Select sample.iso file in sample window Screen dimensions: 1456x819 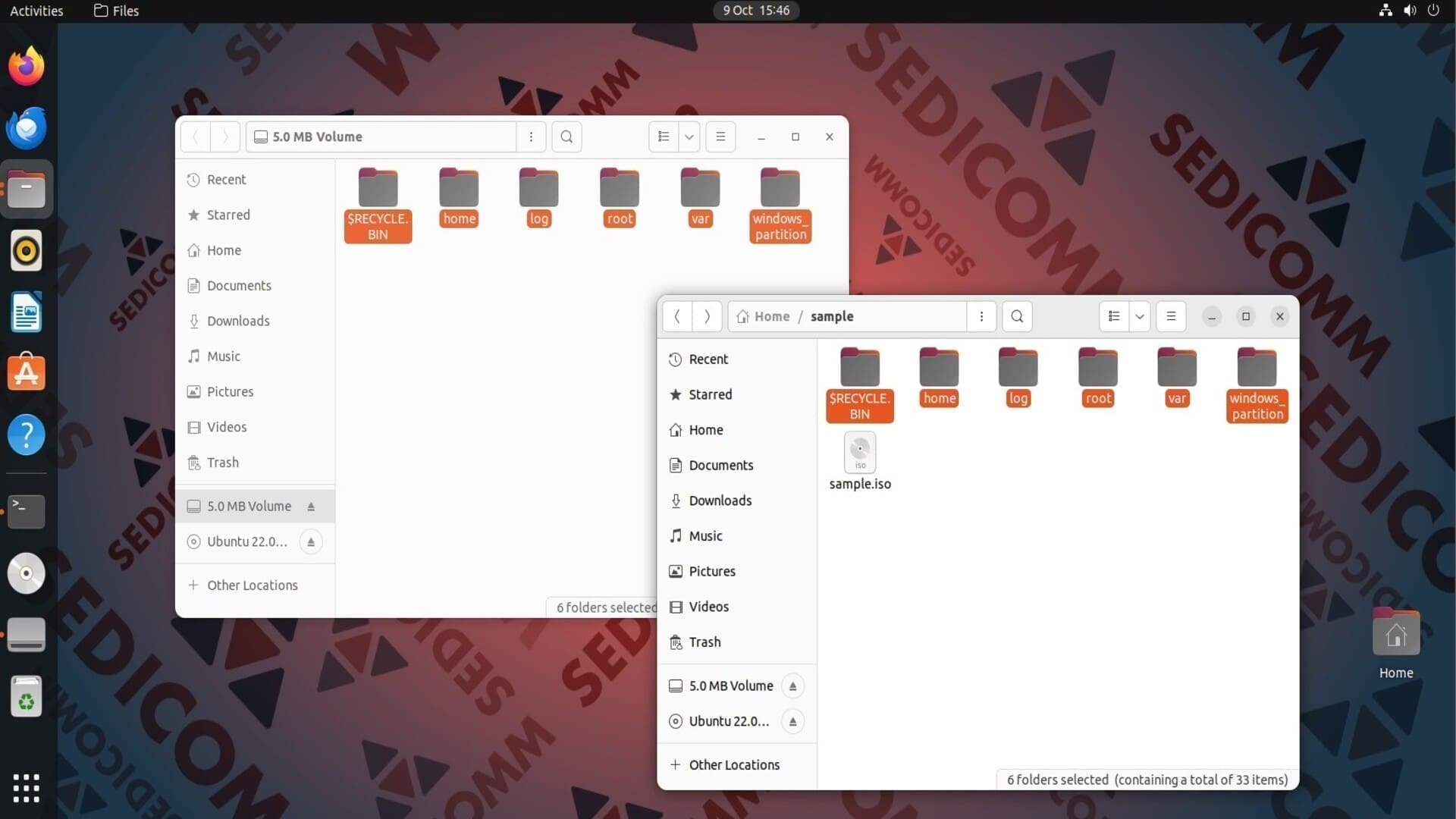[860, 462]
